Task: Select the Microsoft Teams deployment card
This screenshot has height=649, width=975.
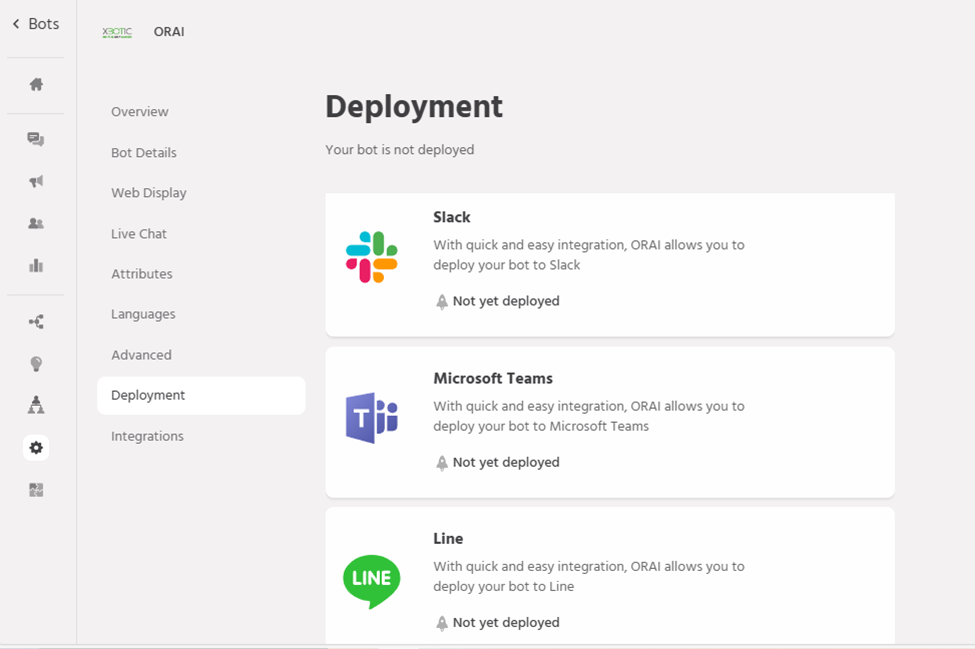Action: (609, 422)
